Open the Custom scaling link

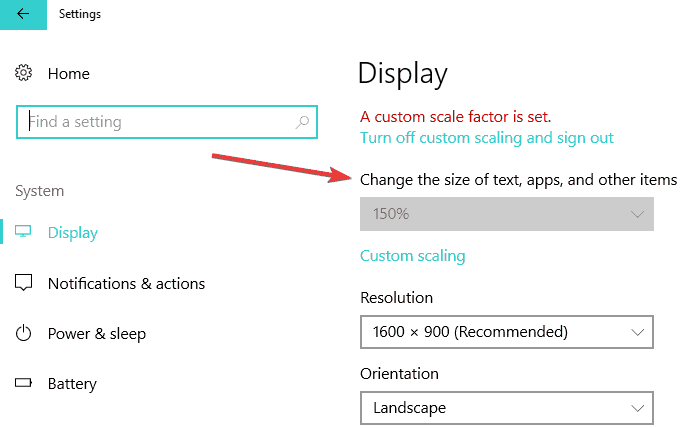412,256
